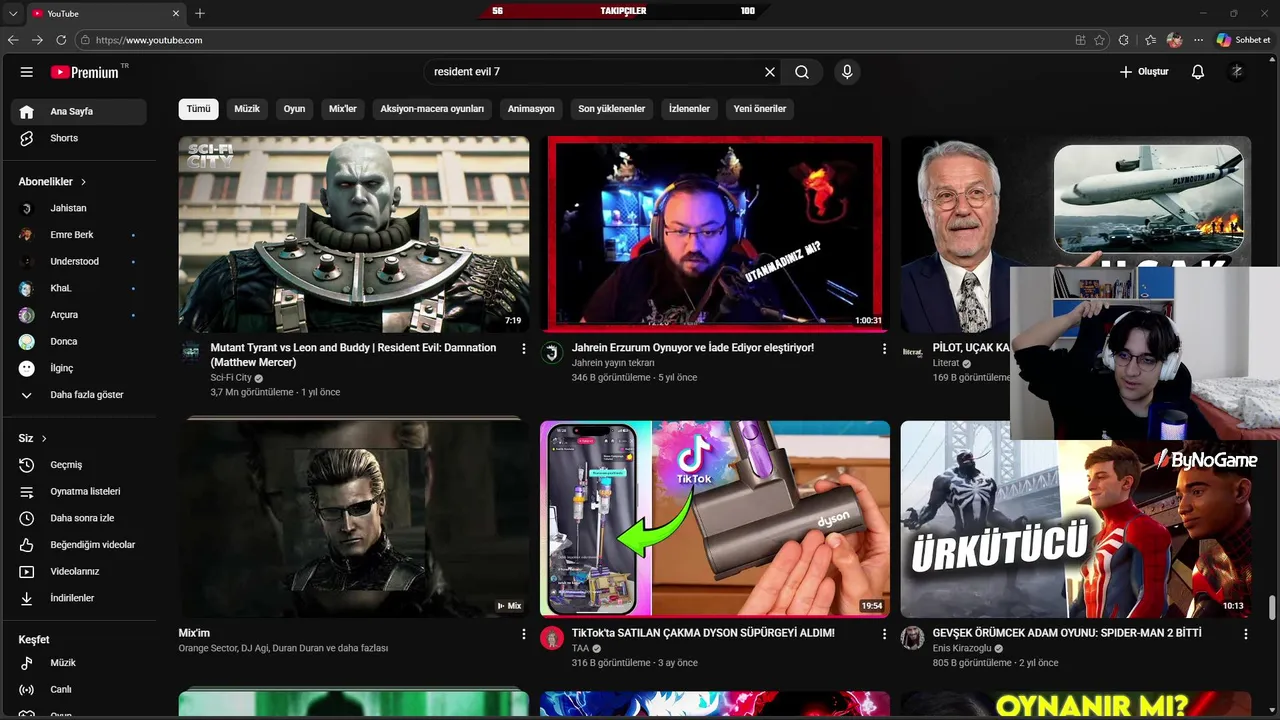This screenshot has height=720, width=1280.
Task: Open Arçura subscription channel
Action: 78,315
